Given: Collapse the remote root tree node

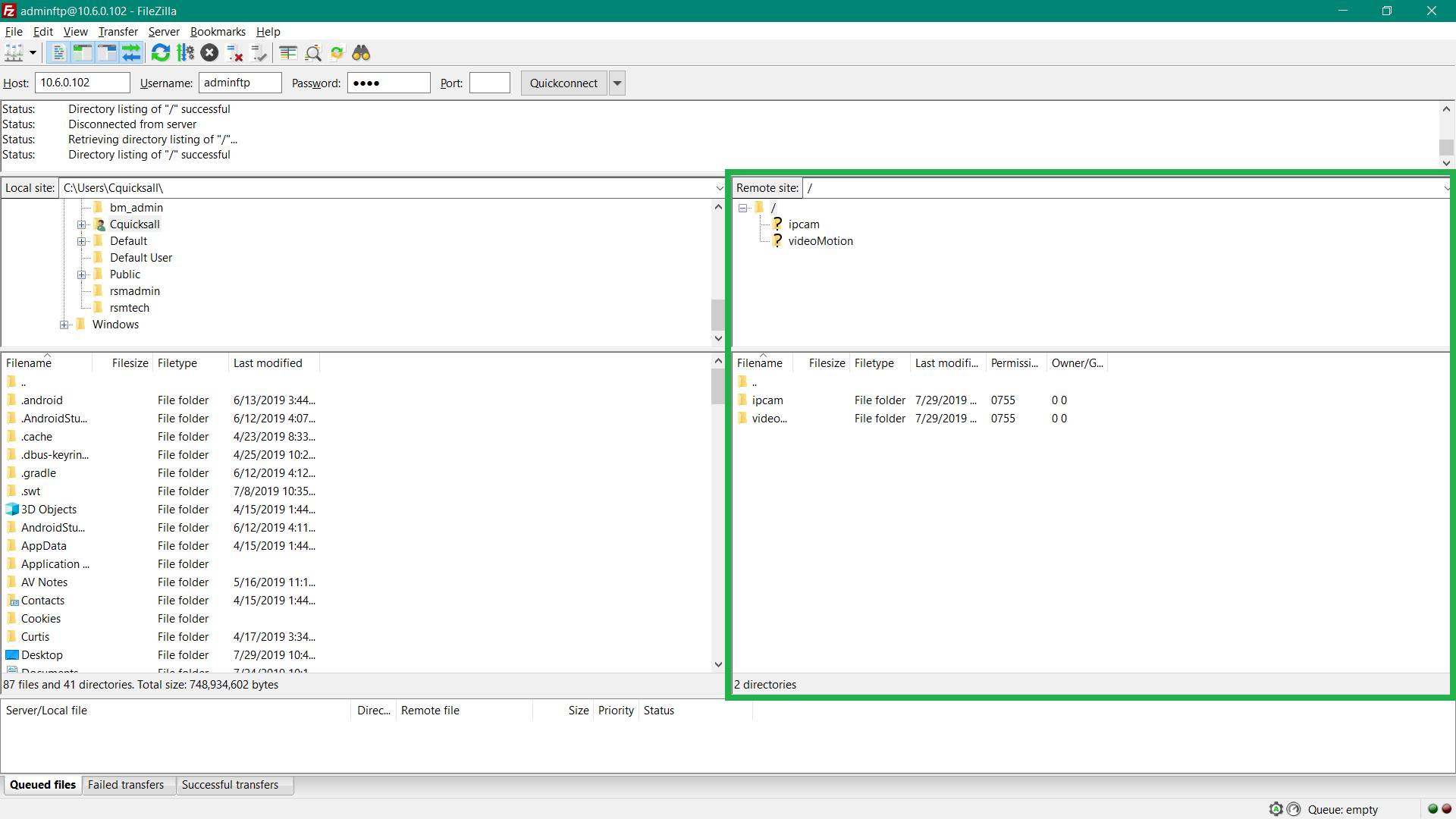Looking at the screenshot, I should 743,208.
